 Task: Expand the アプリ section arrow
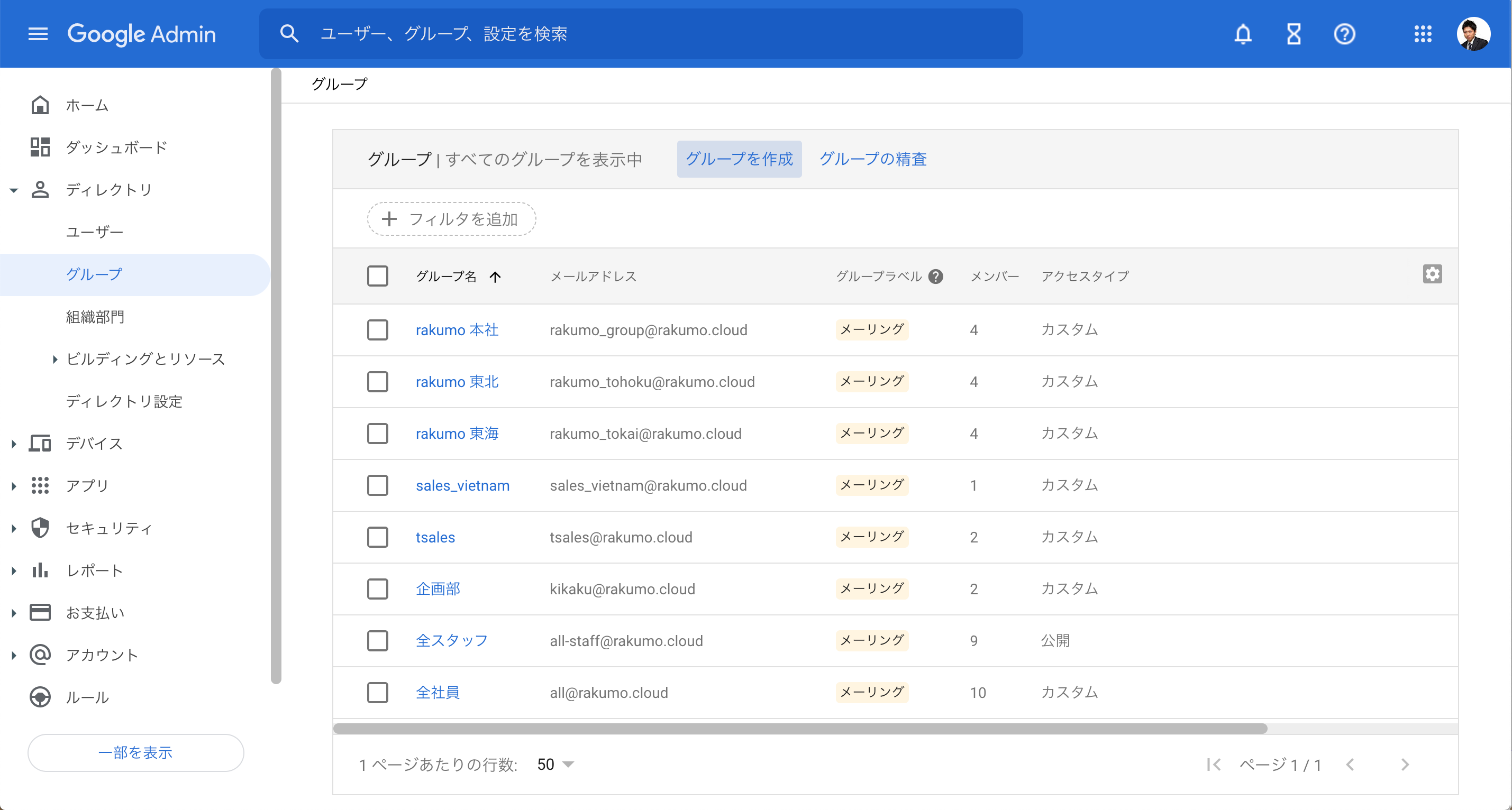pyautogui.click(x=14, y=486)
